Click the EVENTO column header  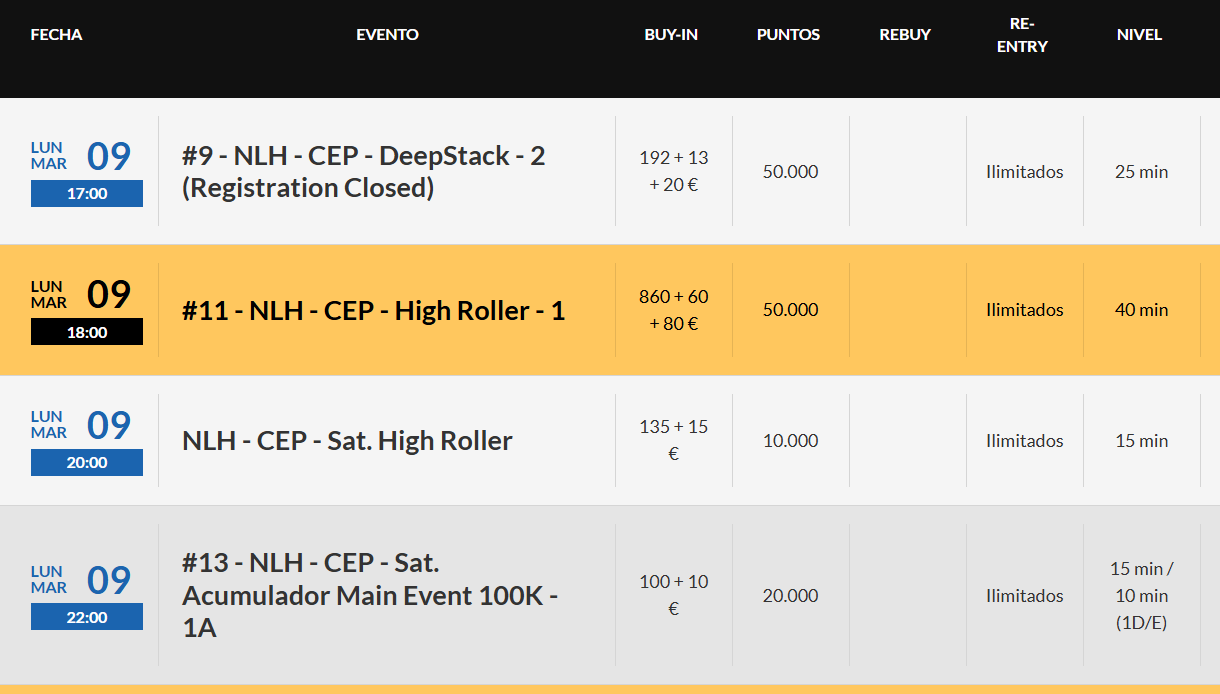[x=387, y=35]
